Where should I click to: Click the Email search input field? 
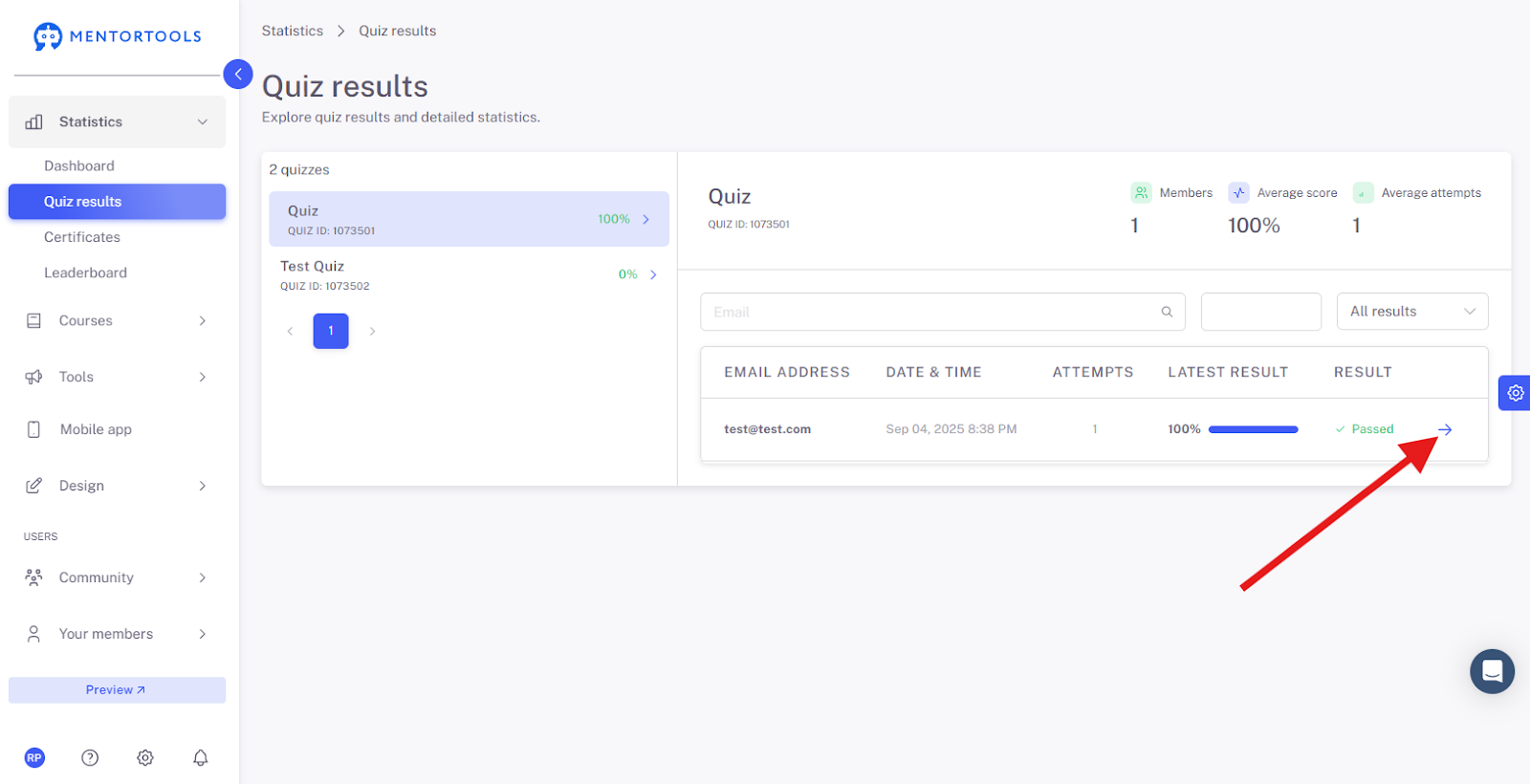point(943,312)
